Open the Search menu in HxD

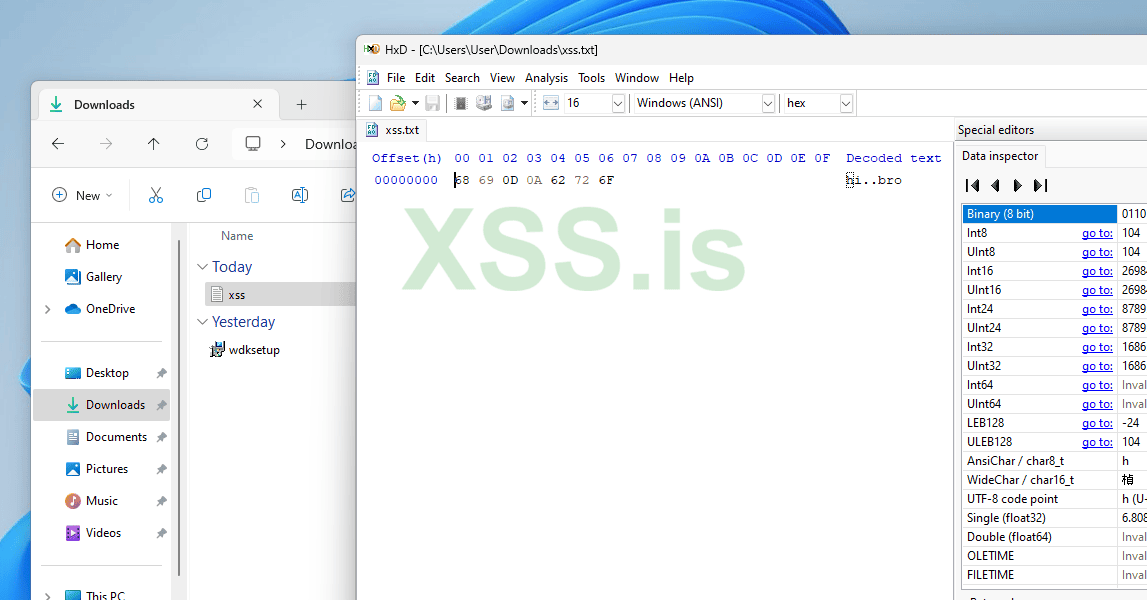pos(462,78)
